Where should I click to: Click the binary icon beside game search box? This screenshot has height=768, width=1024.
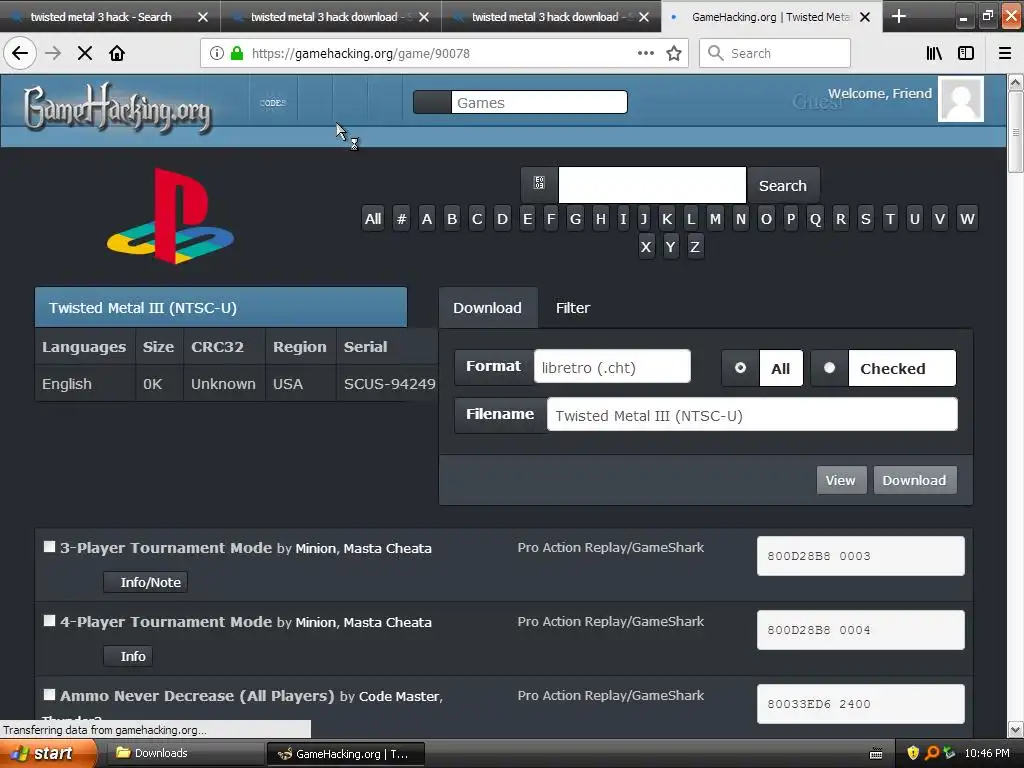(x=539, y=183)
